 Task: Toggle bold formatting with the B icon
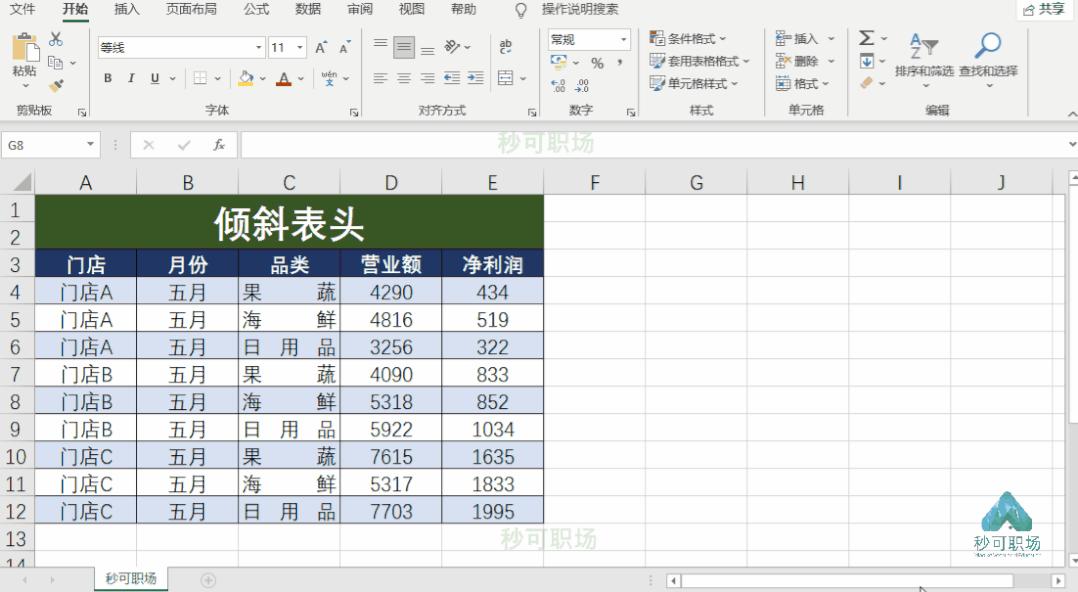[x=108, y=77]
